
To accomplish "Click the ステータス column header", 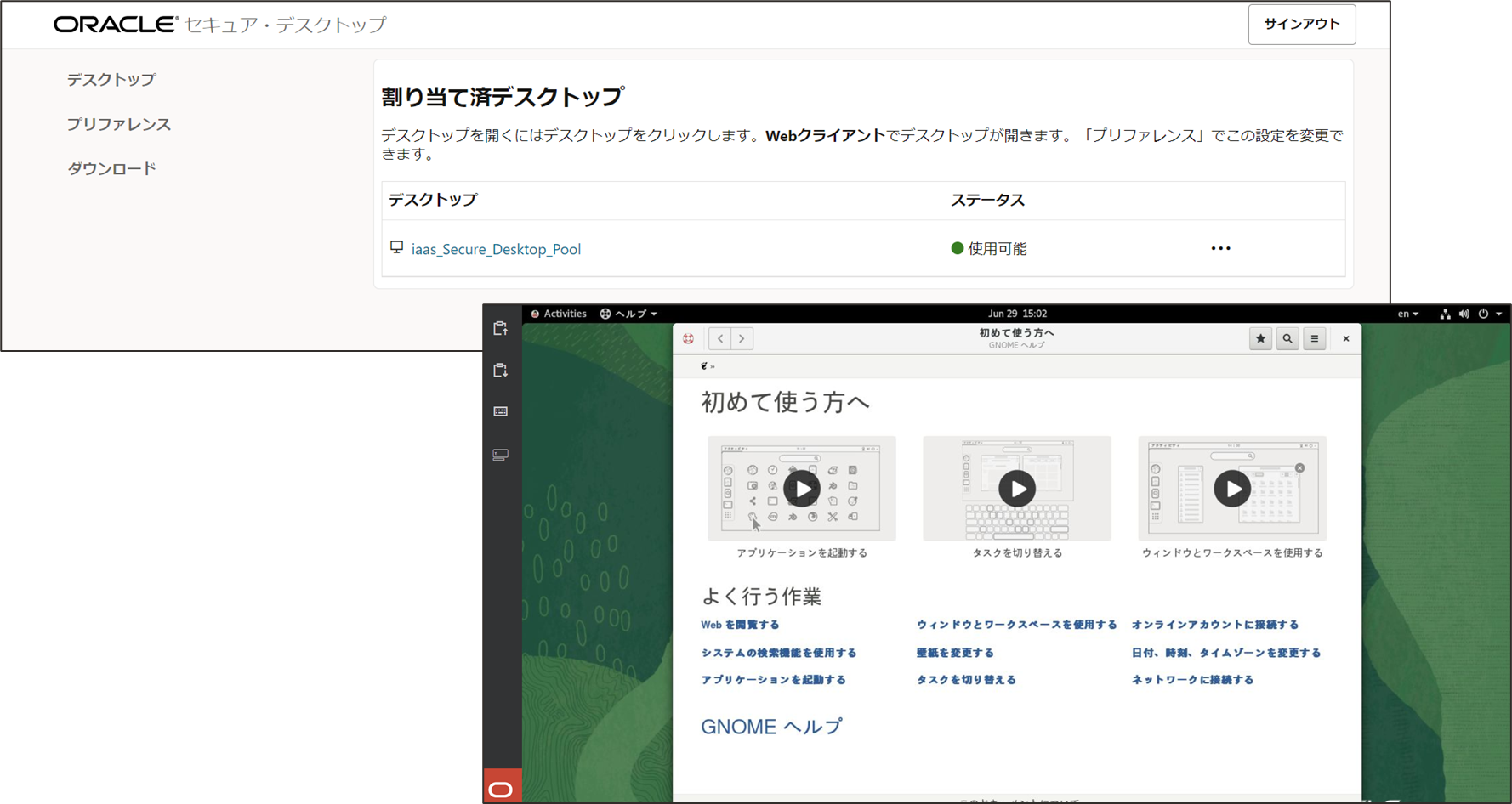I will pos(987,201).
